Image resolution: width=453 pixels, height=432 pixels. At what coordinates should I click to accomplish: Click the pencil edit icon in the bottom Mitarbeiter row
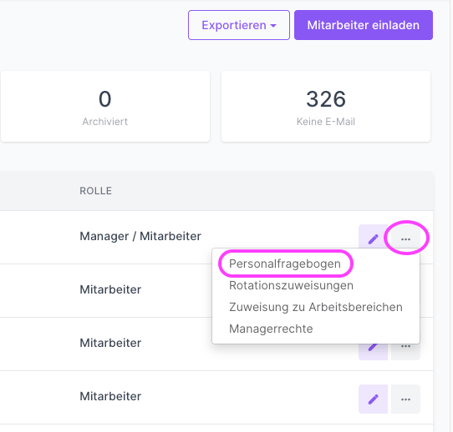[373, 399]
